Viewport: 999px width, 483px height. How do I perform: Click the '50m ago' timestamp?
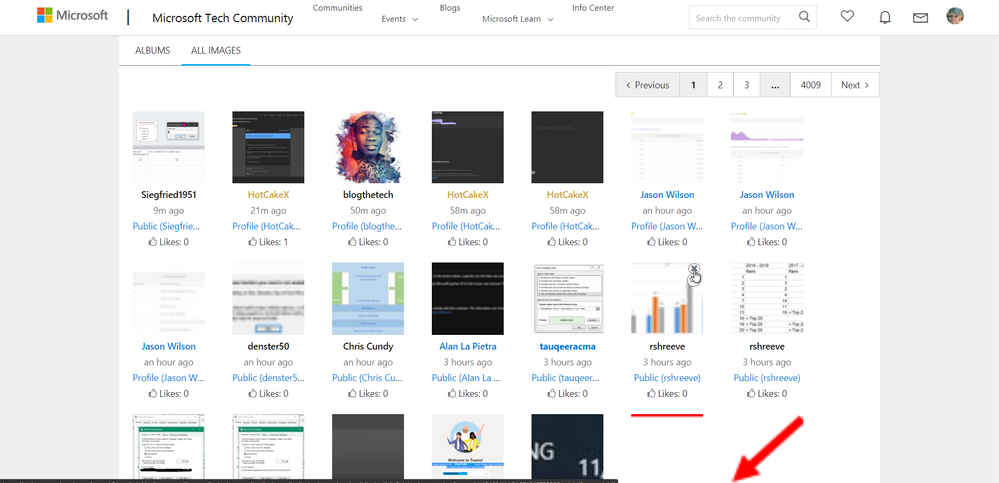click(368, 211)
